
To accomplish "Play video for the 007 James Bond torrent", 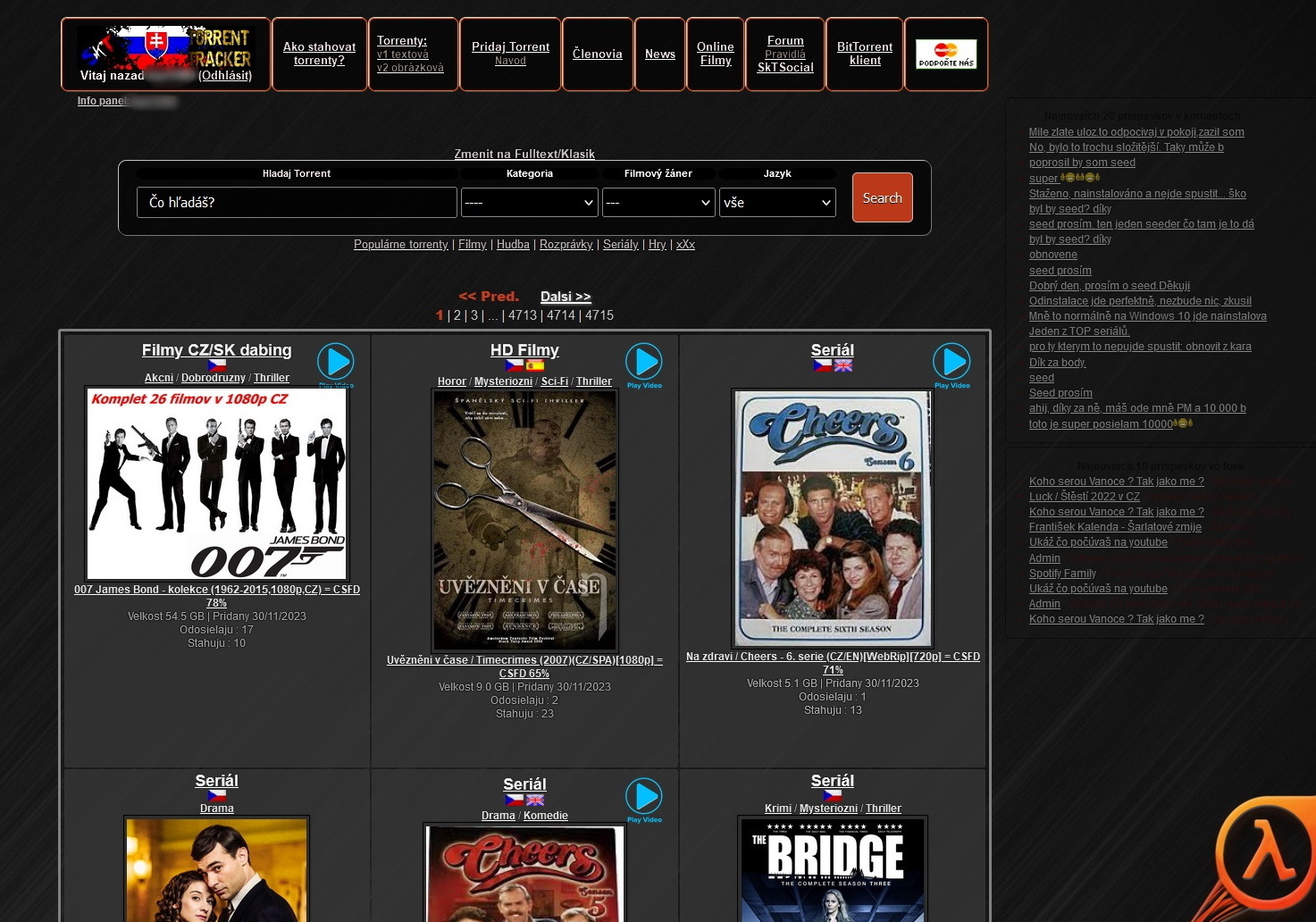I will click(336, 364).
